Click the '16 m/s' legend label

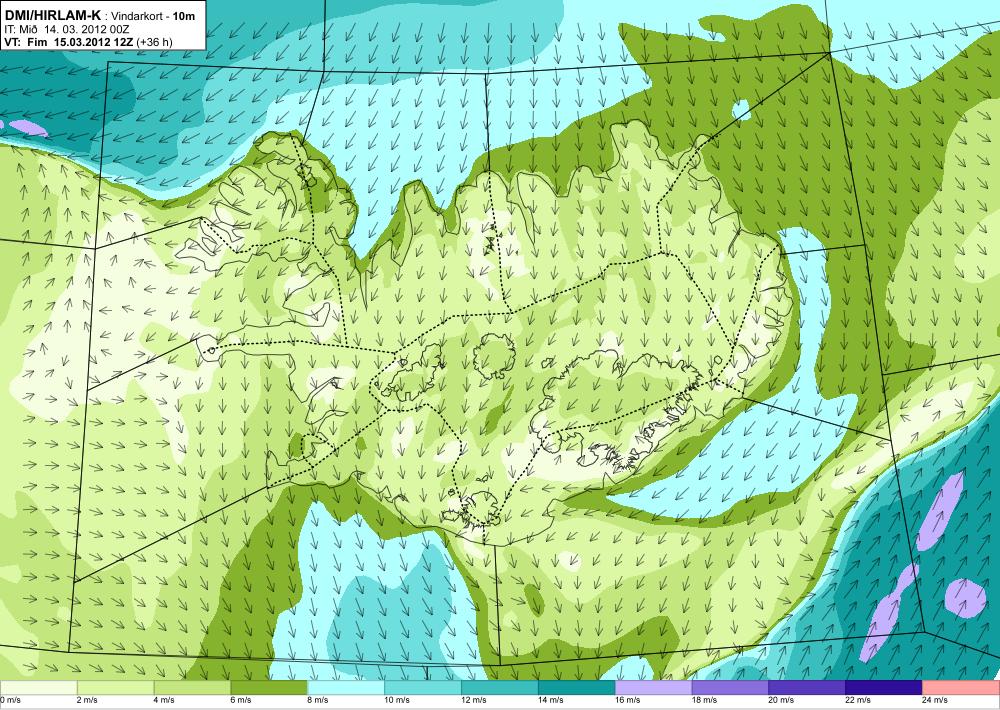pyautogui.click(x=628, y=700)
